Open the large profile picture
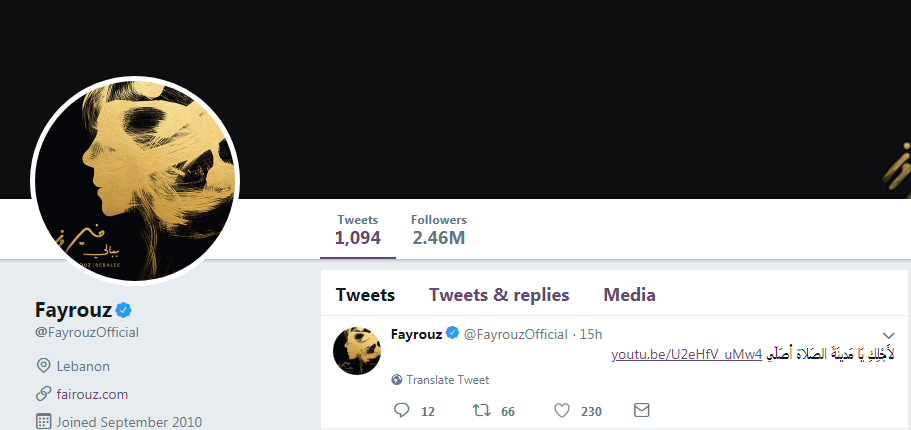 coord(135,178)
